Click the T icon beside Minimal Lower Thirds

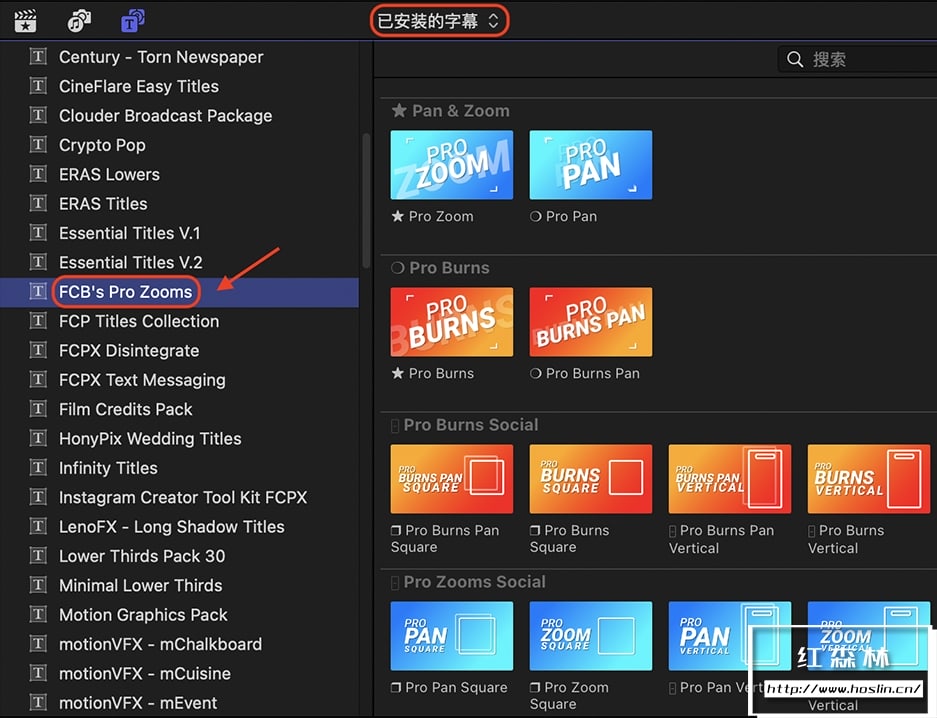pos(38,585)
